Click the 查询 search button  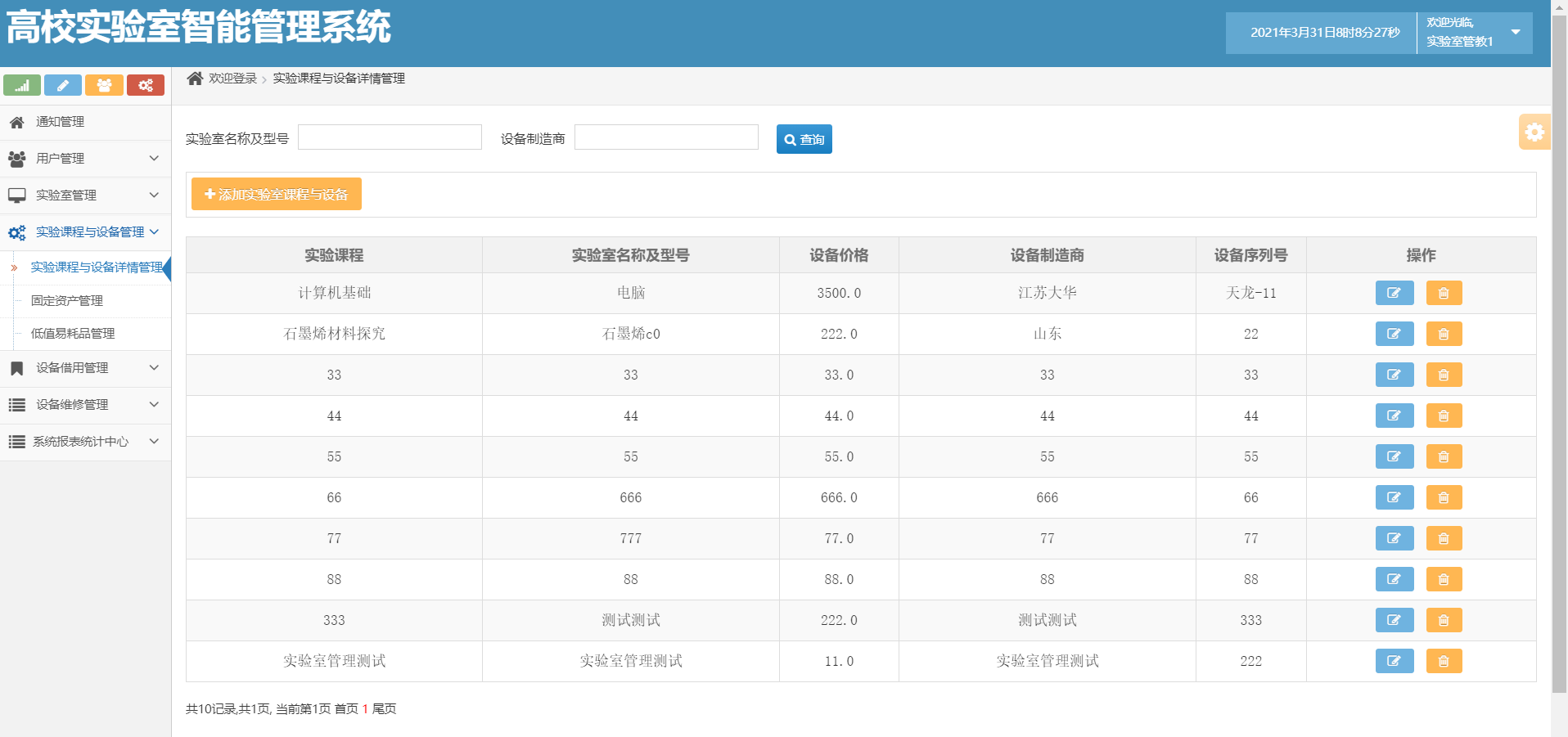coord(804,139)
